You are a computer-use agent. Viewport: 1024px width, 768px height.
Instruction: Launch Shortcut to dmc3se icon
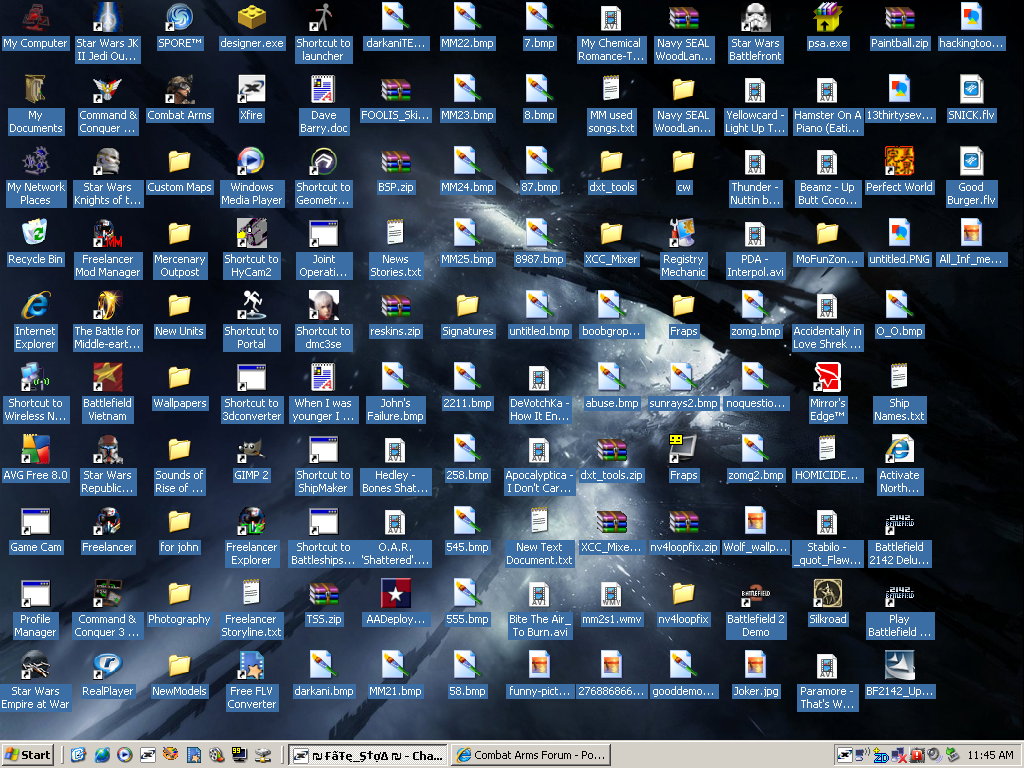(x=323, y=321)
